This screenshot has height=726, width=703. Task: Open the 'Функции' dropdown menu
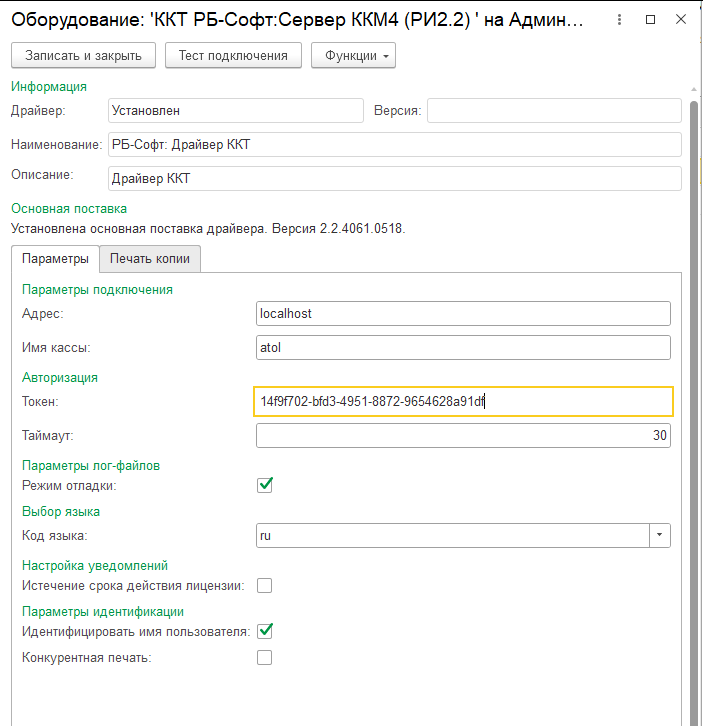coord(353,56)
